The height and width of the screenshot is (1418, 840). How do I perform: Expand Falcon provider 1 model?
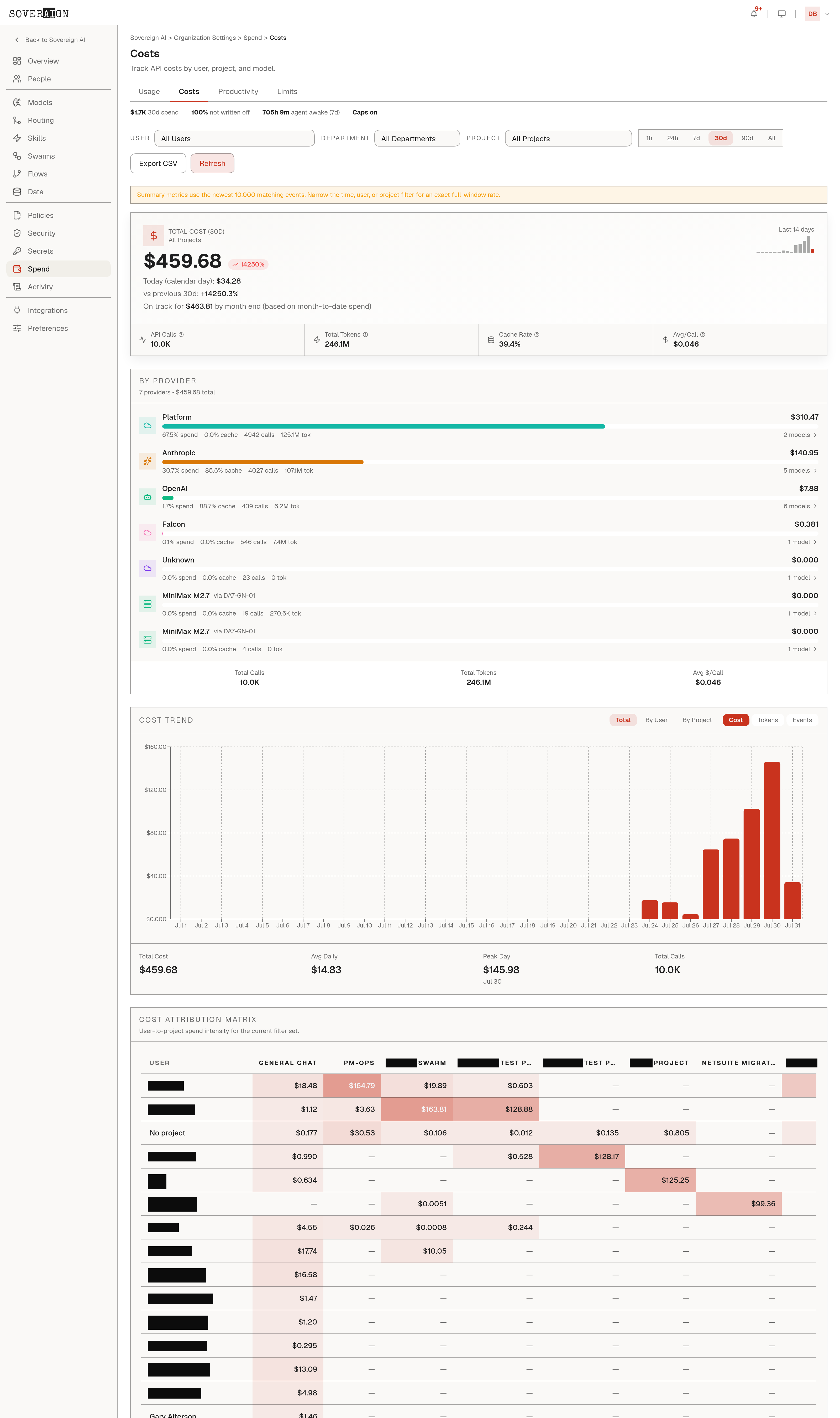[803, 542]
